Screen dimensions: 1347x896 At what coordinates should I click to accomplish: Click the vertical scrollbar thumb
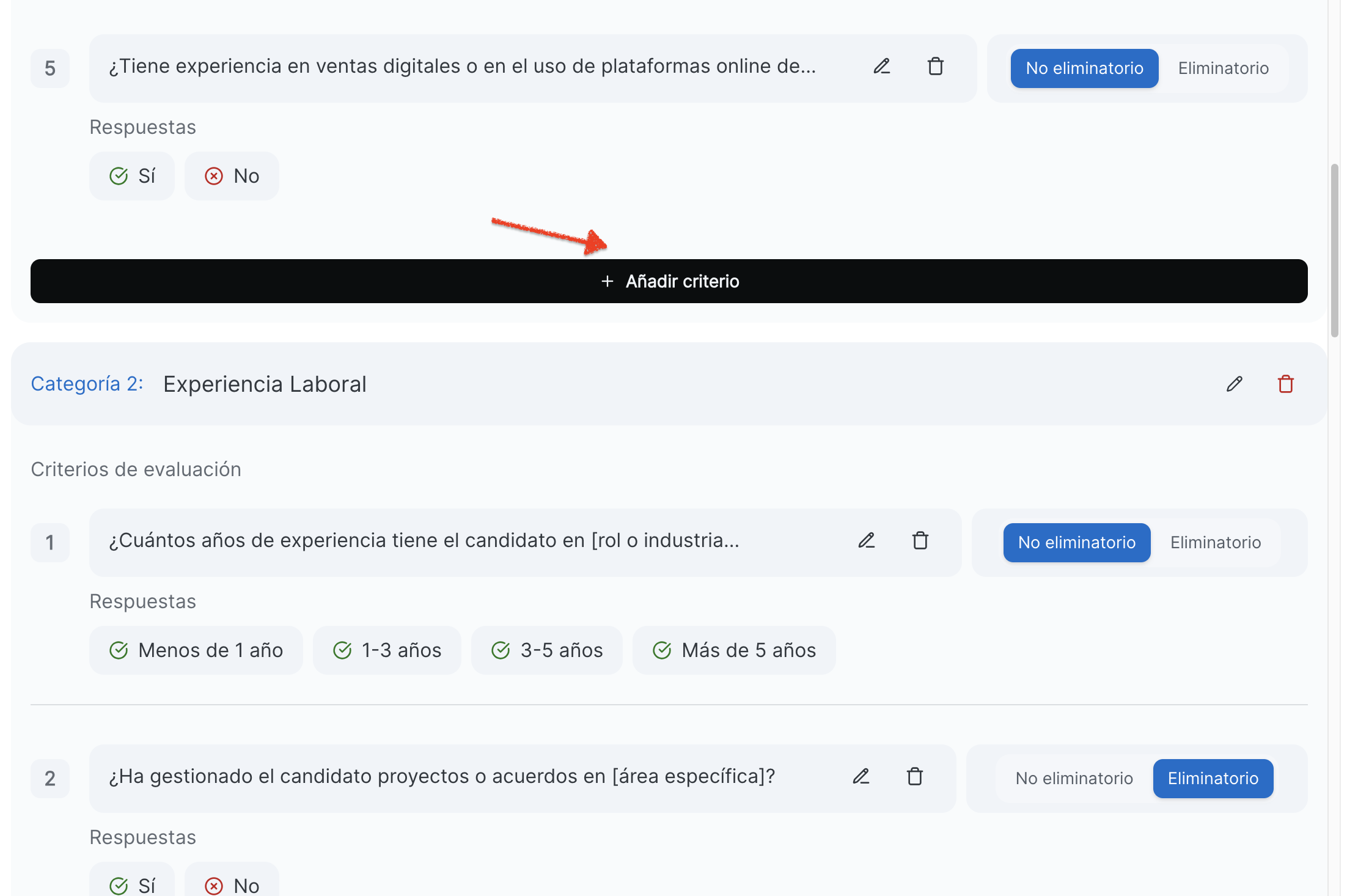pyautogui.click(x=1334, y=251)
